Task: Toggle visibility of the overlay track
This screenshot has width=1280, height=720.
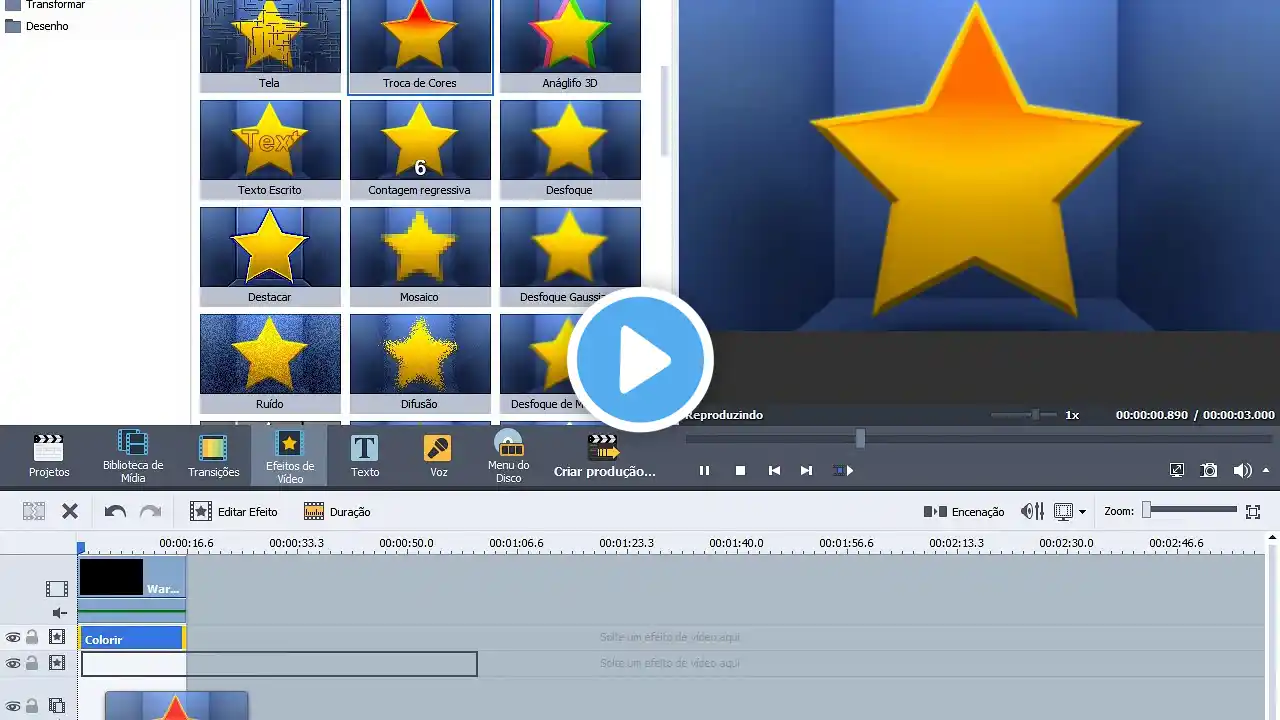Action: tap(13, 706)
